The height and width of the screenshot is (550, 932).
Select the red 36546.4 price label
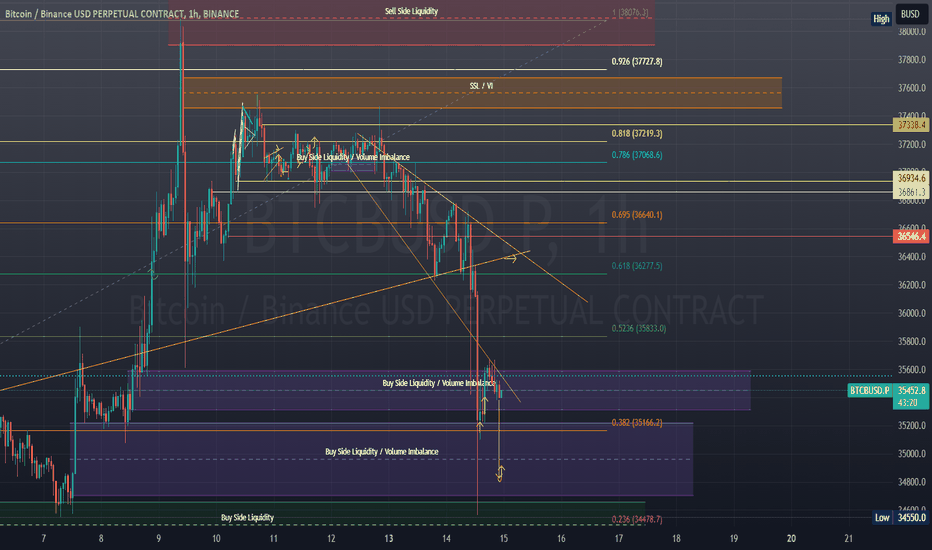pyautogui.click(x=911, y=237)
